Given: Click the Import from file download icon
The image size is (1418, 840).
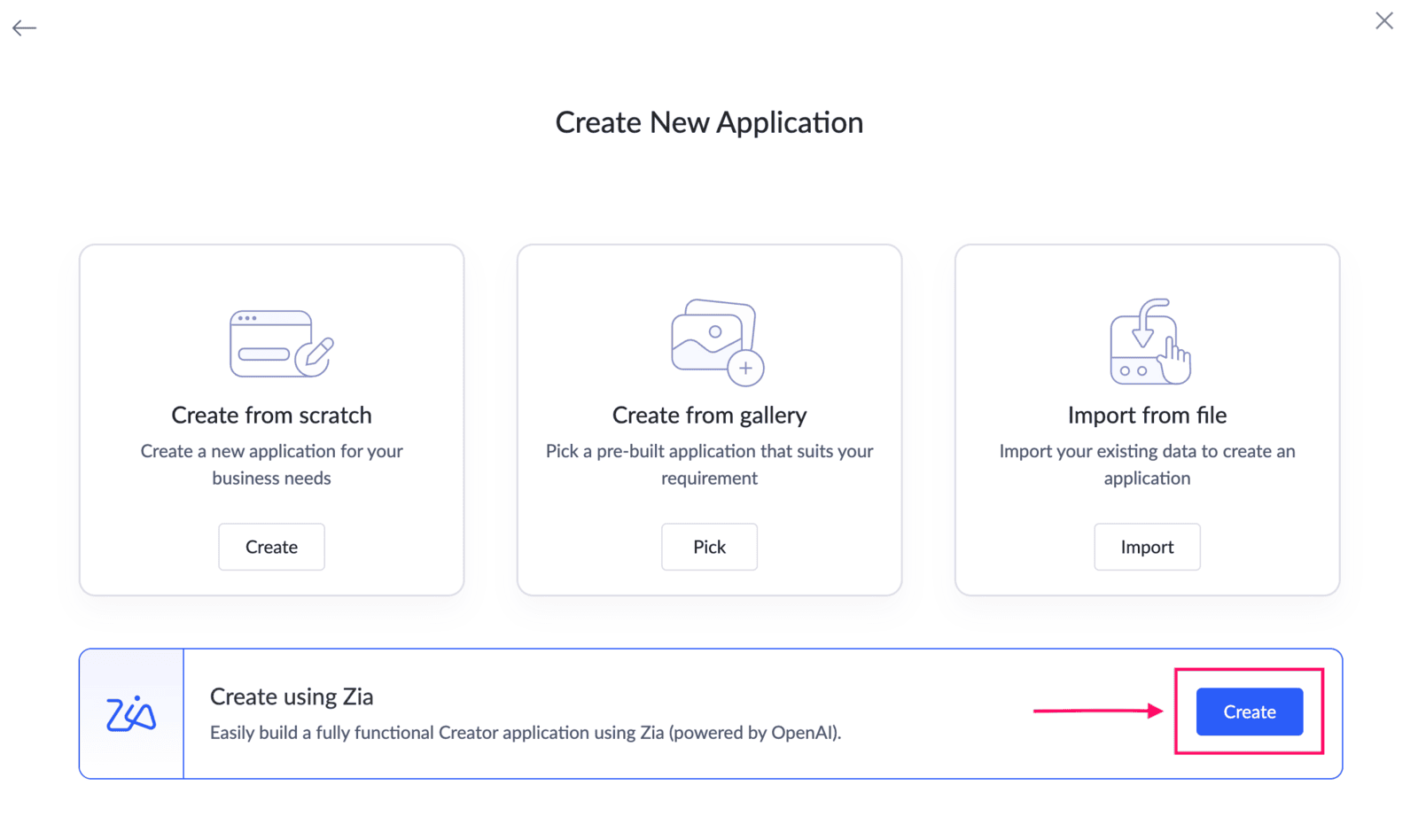Looking at the screenshot, I should point(1150,341).
